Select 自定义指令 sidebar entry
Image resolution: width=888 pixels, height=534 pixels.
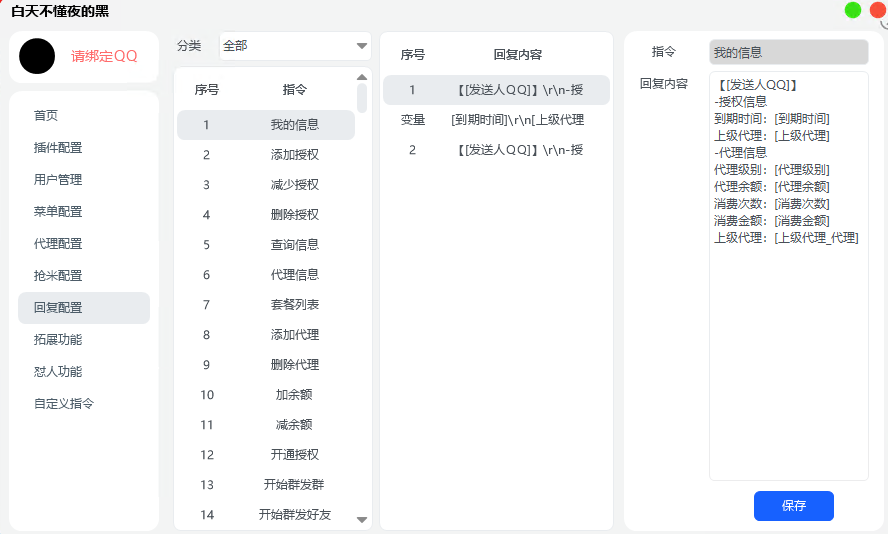click(64, 404)
